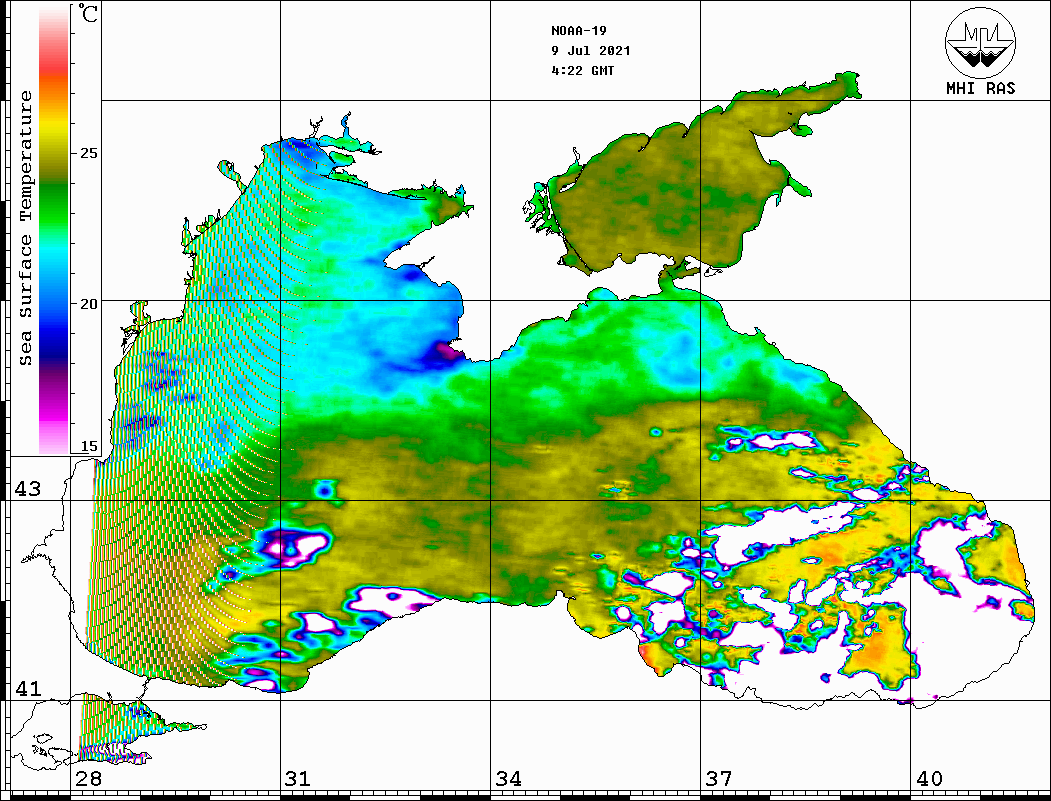Click the 'NOAA-19' satellite label

pyautogui.click(x=579, y=31)
